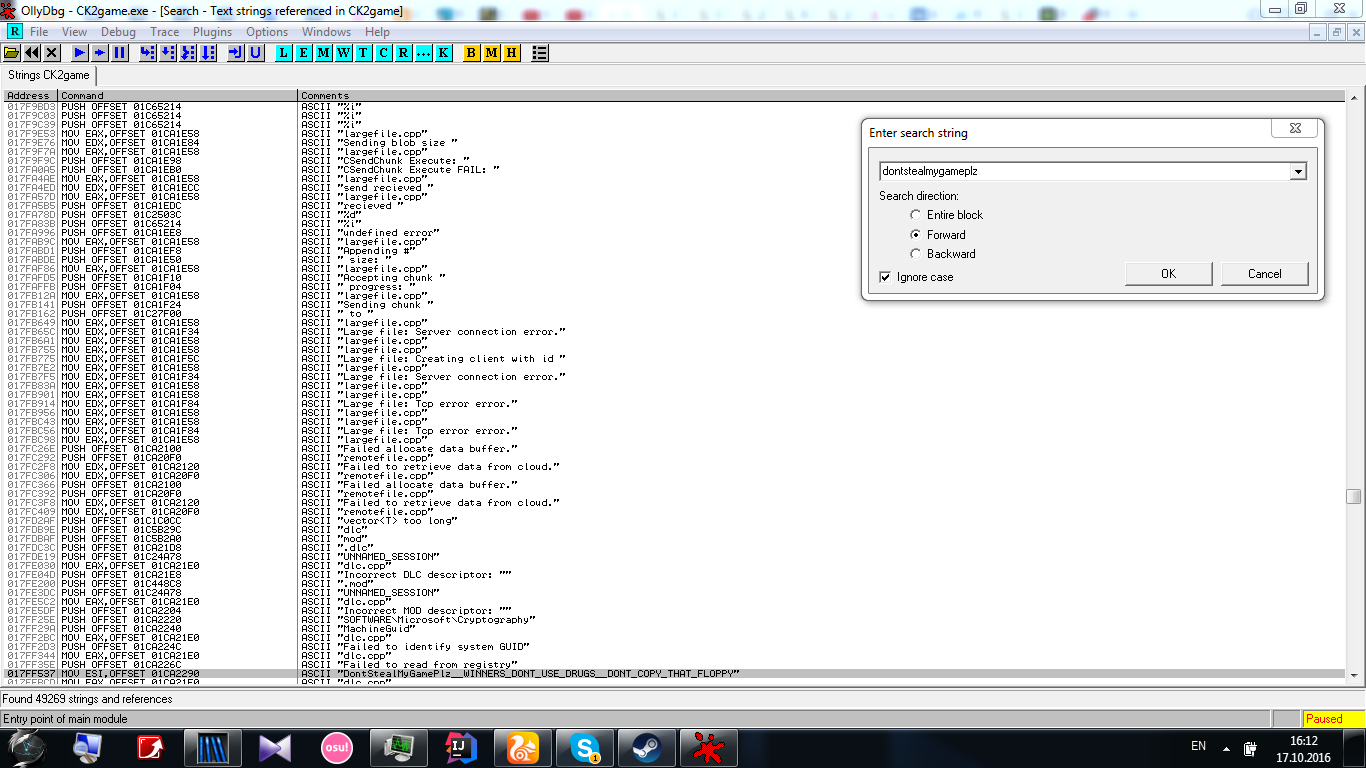Screen dimensions: 1366x768
Task: Open Breakpoints with yellow B icon
Action: tap(472, 53)
